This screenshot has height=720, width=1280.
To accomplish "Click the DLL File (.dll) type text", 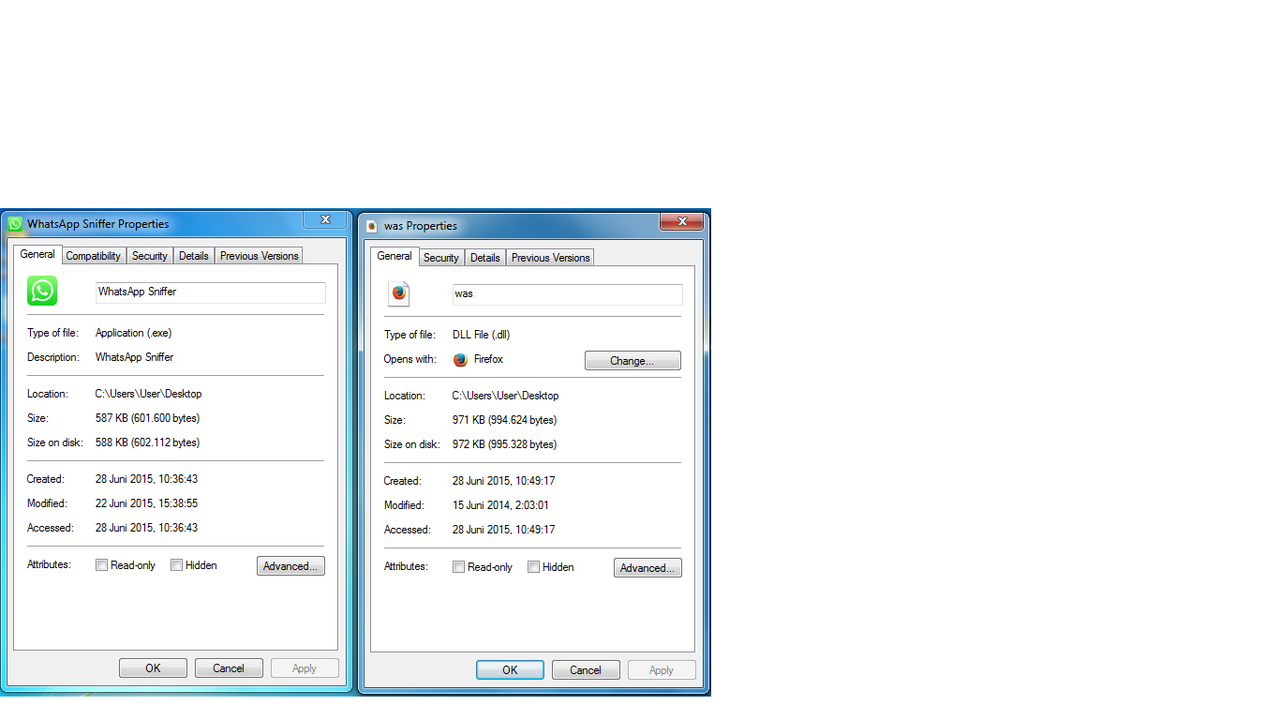I will pyautogui.click(x=481, y=335).
